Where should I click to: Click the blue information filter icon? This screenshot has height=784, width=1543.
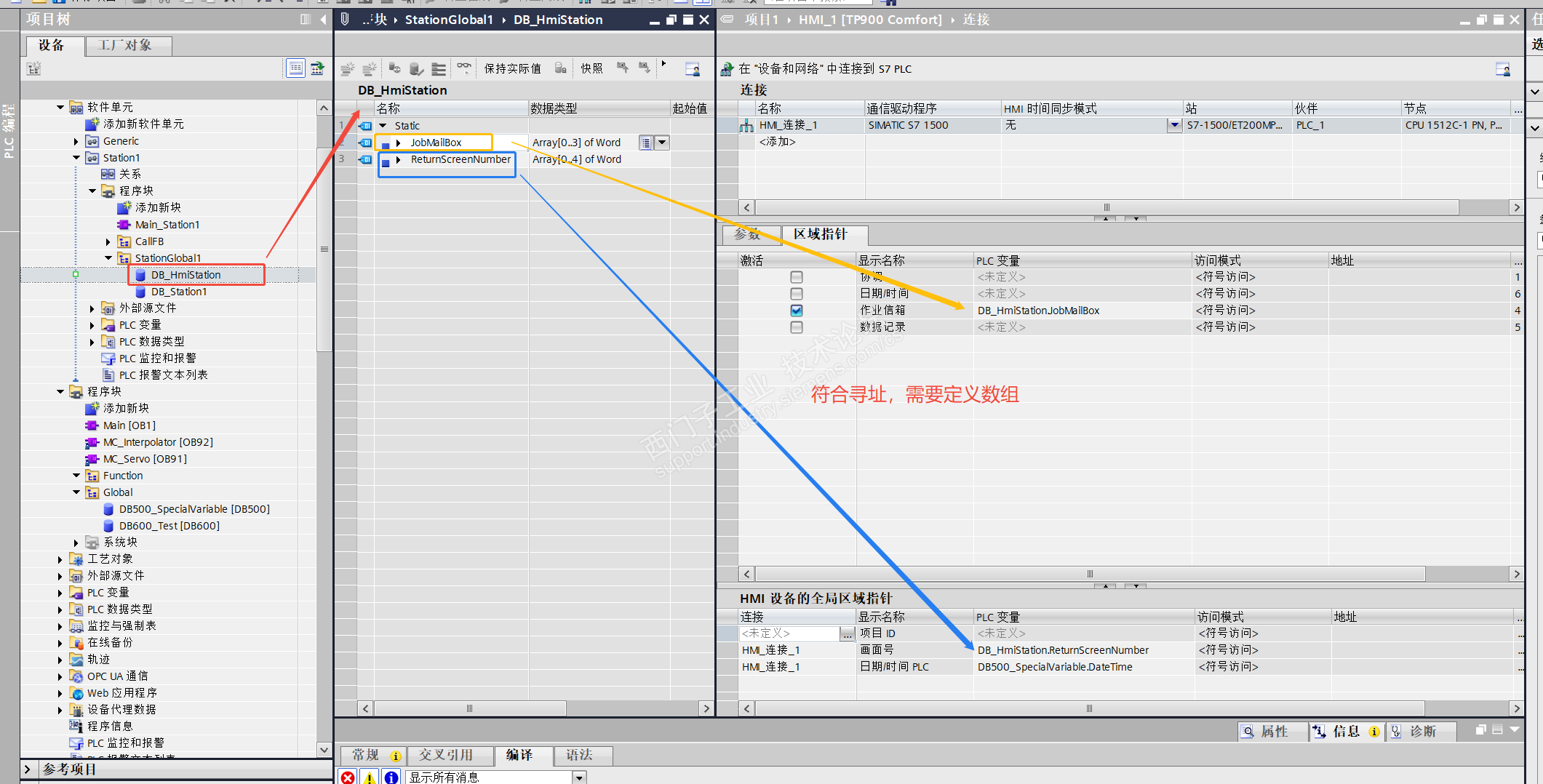(x=391, y=777)
